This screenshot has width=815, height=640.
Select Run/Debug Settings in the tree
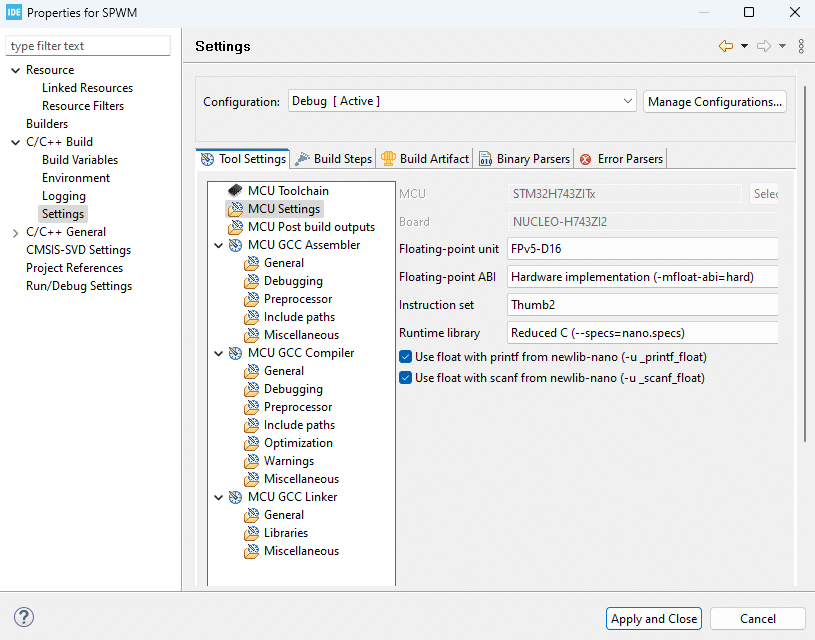click(79, 286)
